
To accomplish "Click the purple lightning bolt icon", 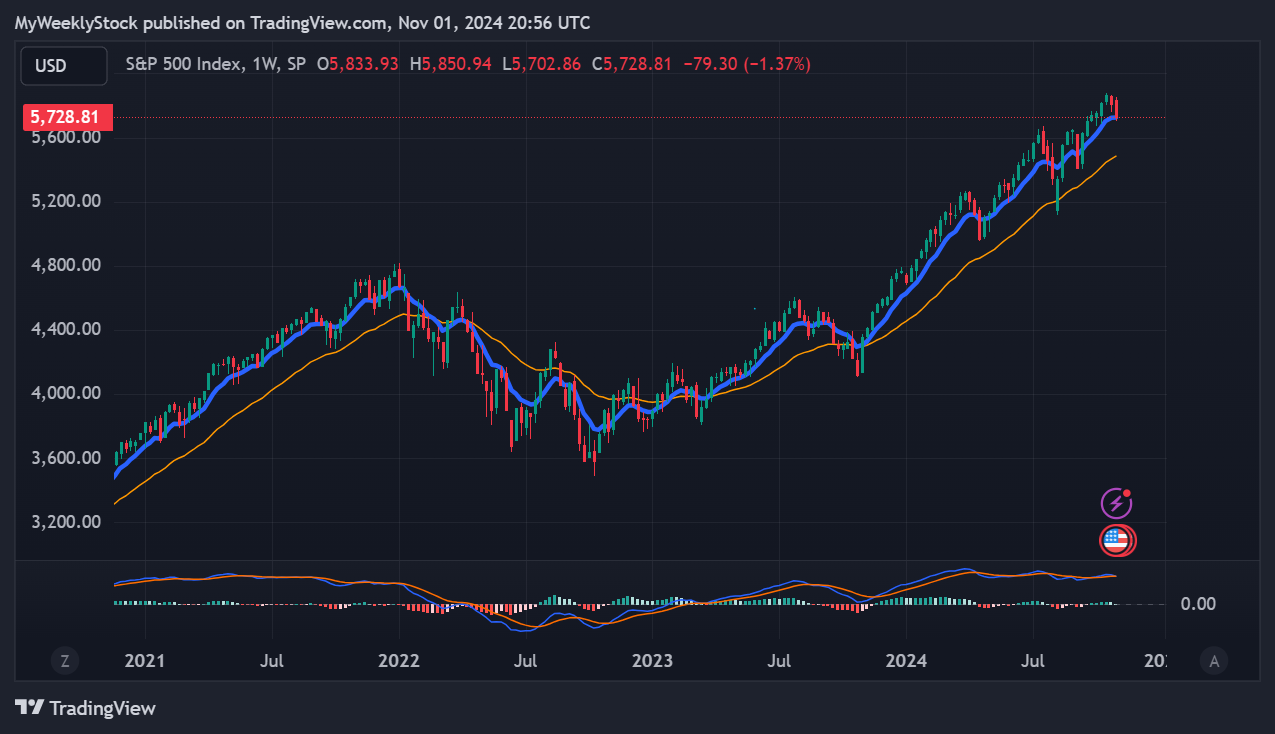I will tap(1116, 503).
